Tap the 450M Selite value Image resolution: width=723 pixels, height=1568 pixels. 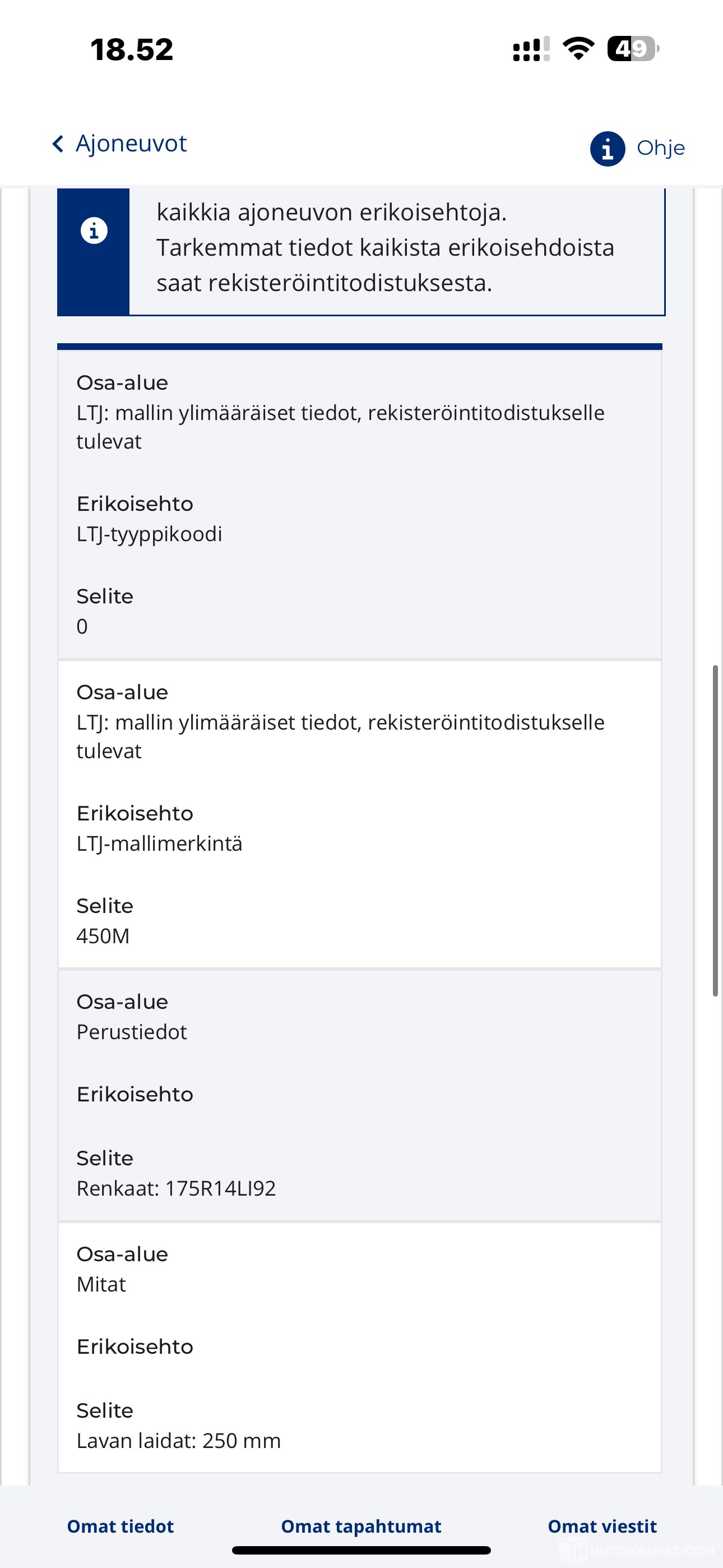click(x=103, y=936)
